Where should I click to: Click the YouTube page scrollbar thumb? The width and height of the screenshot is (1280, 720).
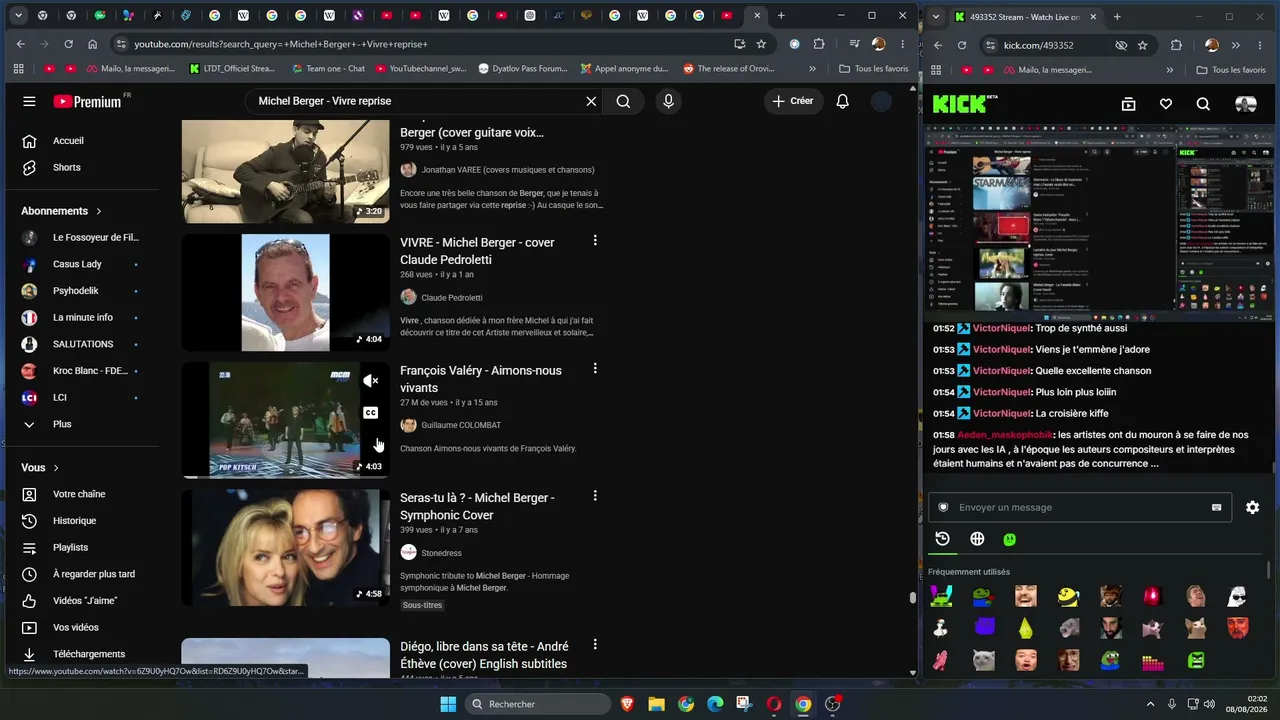(912, 598)
